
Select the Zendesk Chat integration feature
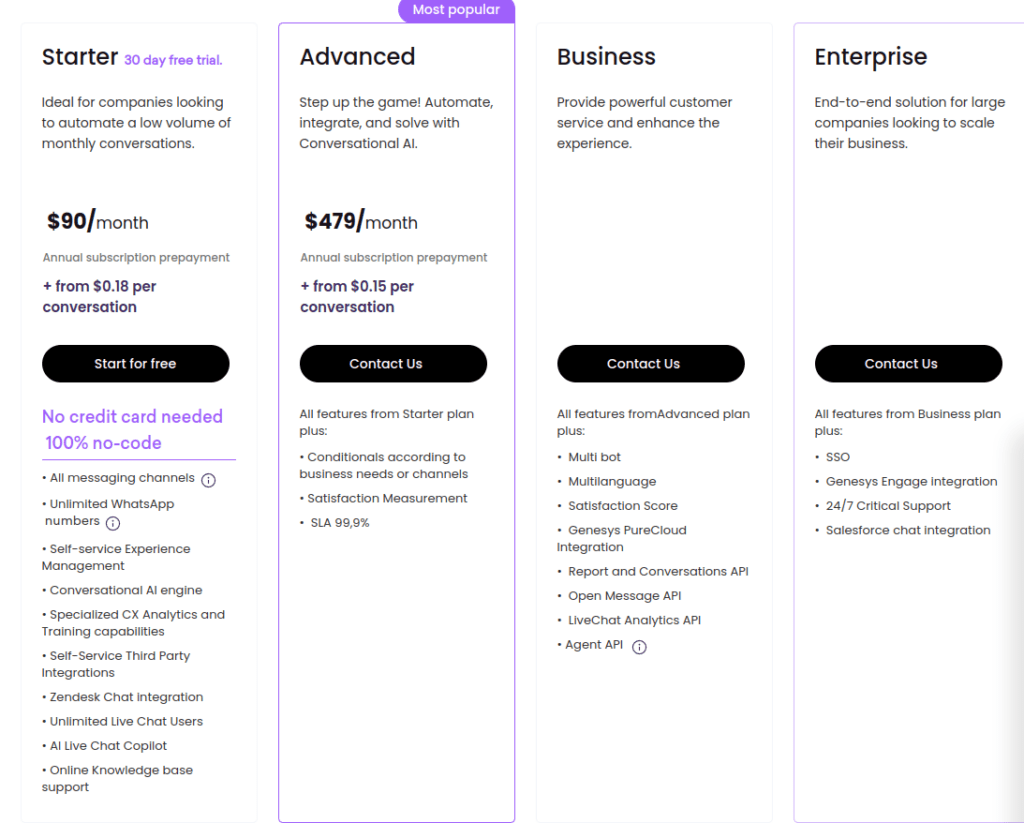(x=123, y=697)
